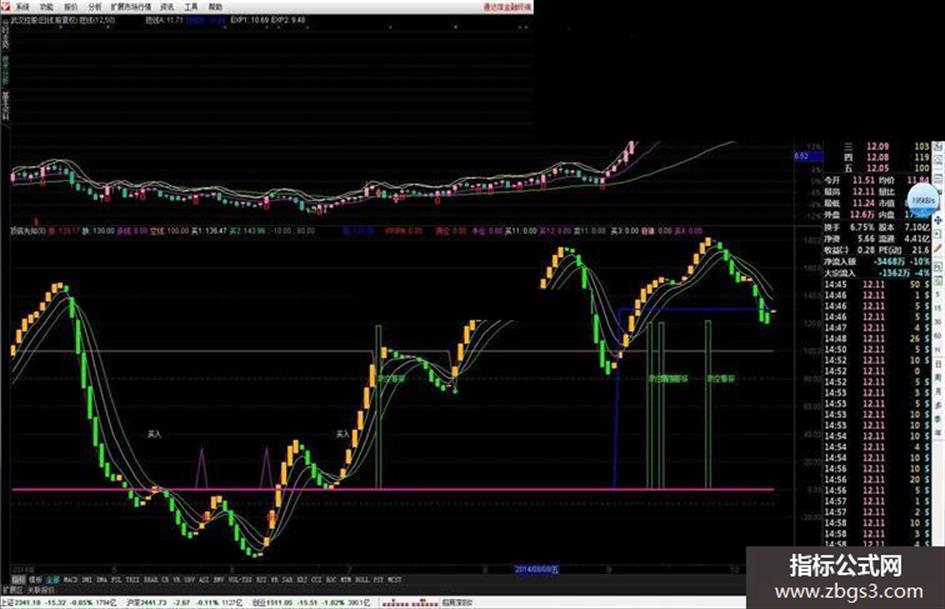
Task: Open the 帮助 menu
Action: point(215,7)
